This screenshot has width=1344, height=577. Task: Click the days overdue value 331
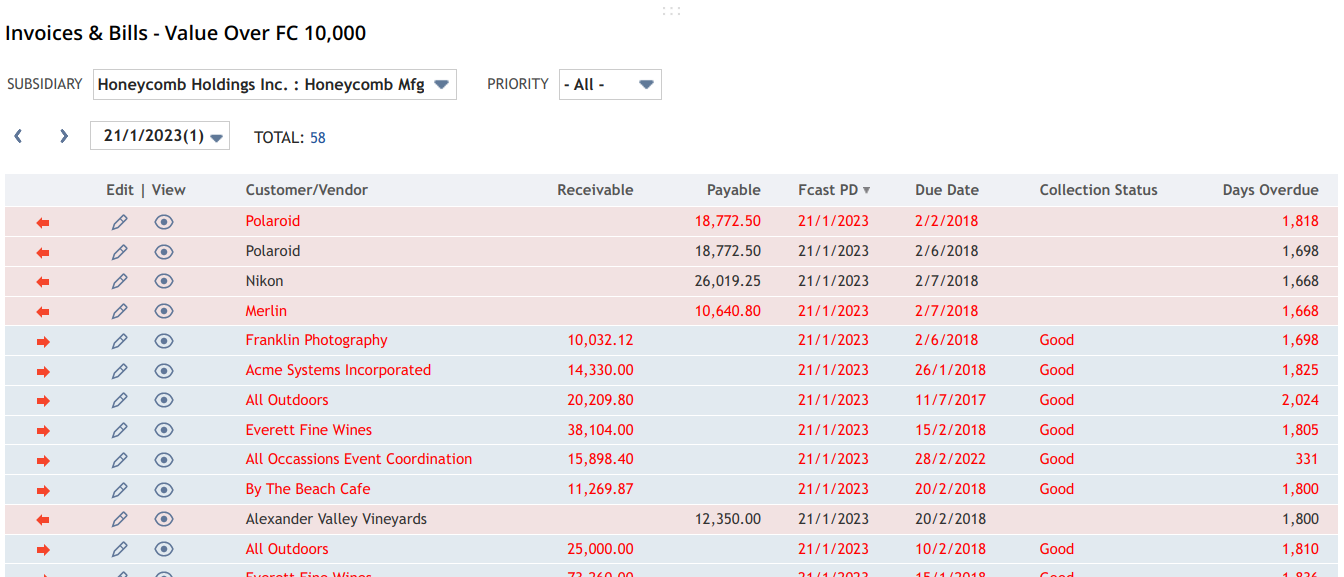coord(1307,459)
